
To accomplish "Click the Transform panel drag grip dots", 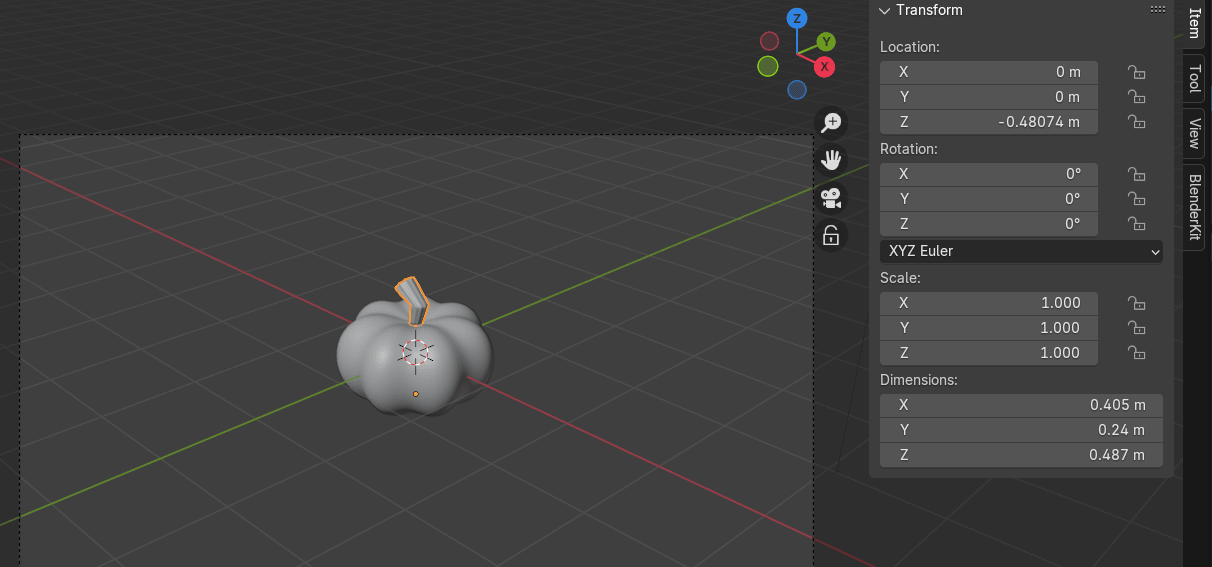I will tap(1158, 10).
